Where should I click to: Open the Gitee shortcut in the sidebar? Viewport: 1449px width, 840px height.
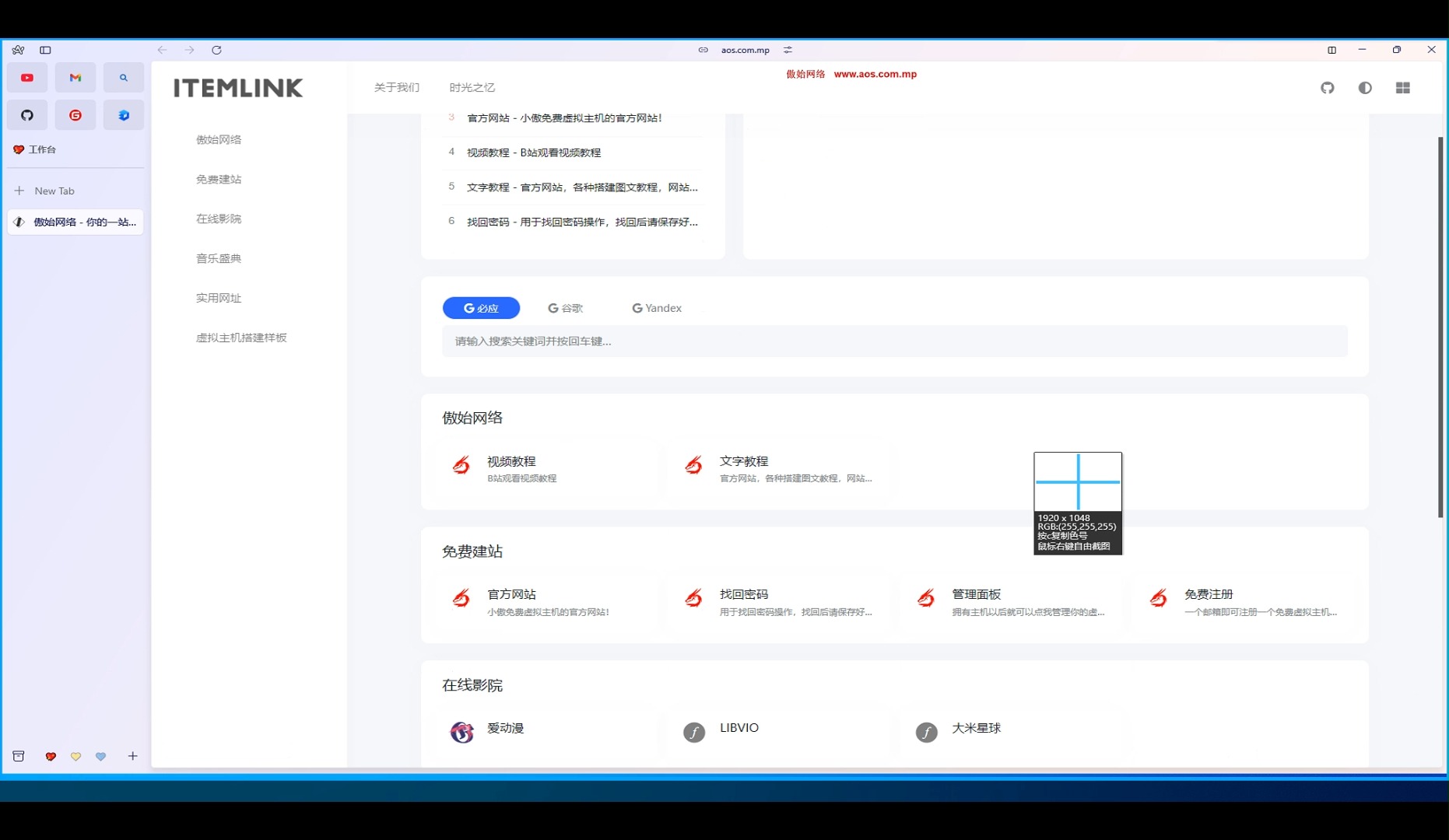click(75, 114)
